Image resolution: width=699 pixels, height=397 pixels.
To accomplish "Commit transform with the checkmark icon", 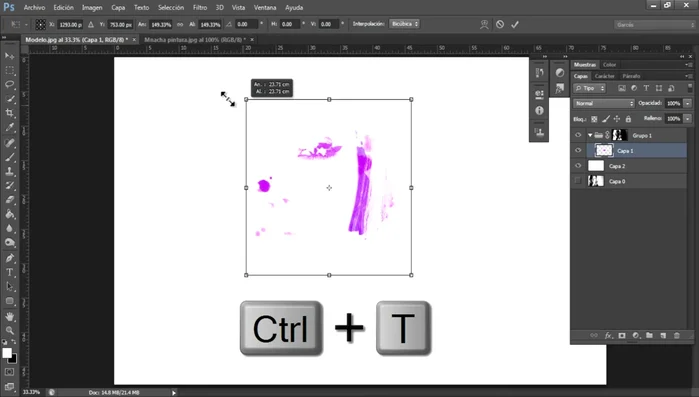I will (x=515, y=25).
